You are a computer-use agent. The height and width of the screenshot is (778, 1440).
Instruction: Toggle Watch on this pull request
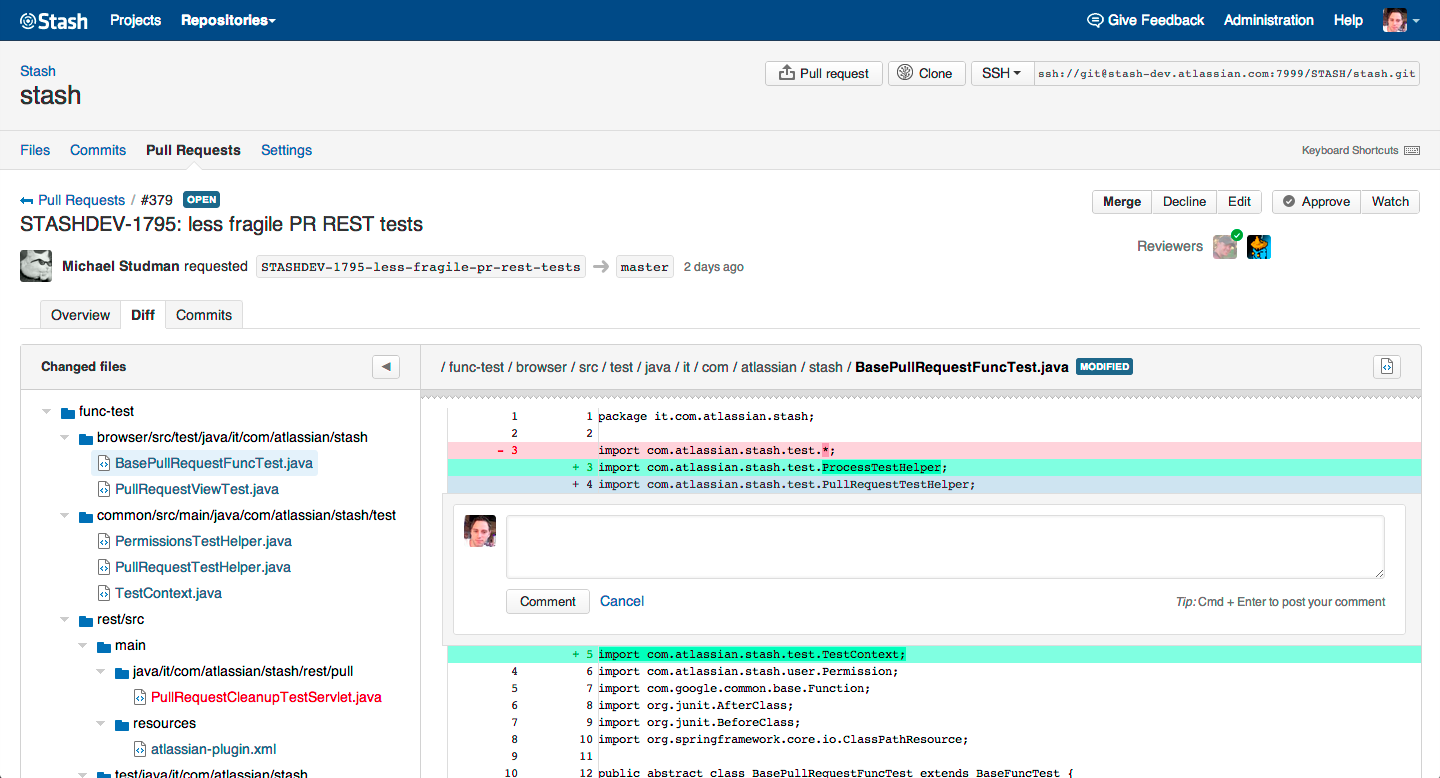tap(1390, 201)
